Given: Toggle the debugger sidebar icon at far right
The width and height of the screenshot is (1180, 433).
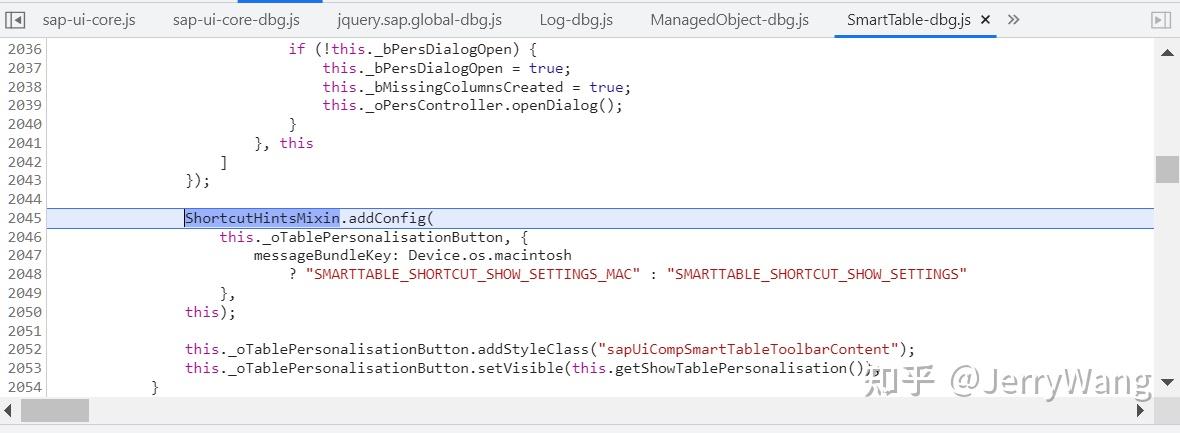Looking at the screenshot, I should pyautogui.click(x=1161, y=20).
